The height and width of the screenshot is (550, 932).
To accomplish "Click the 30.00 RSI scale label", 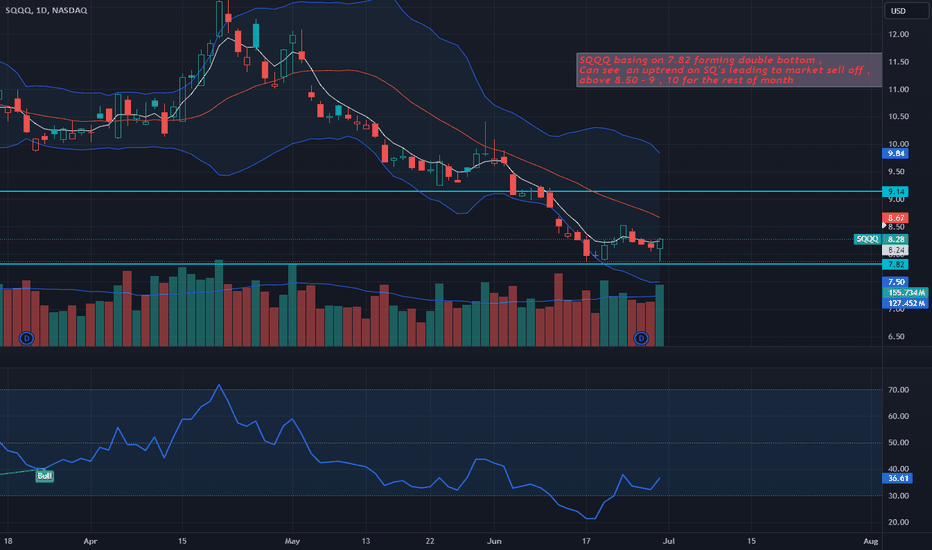I will click(898, 496).
